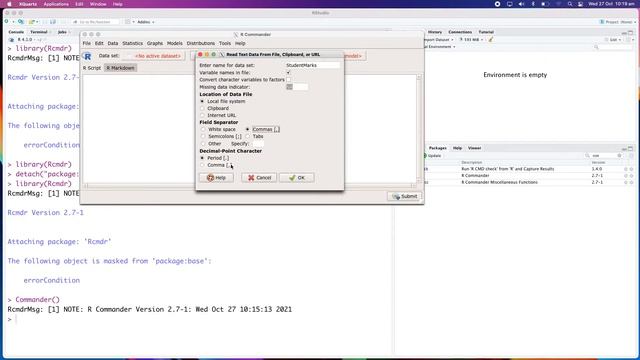Toggle 'Convert character variables to factors' checkbox
This screenshot has width=640, height=360.
[289, 80]
